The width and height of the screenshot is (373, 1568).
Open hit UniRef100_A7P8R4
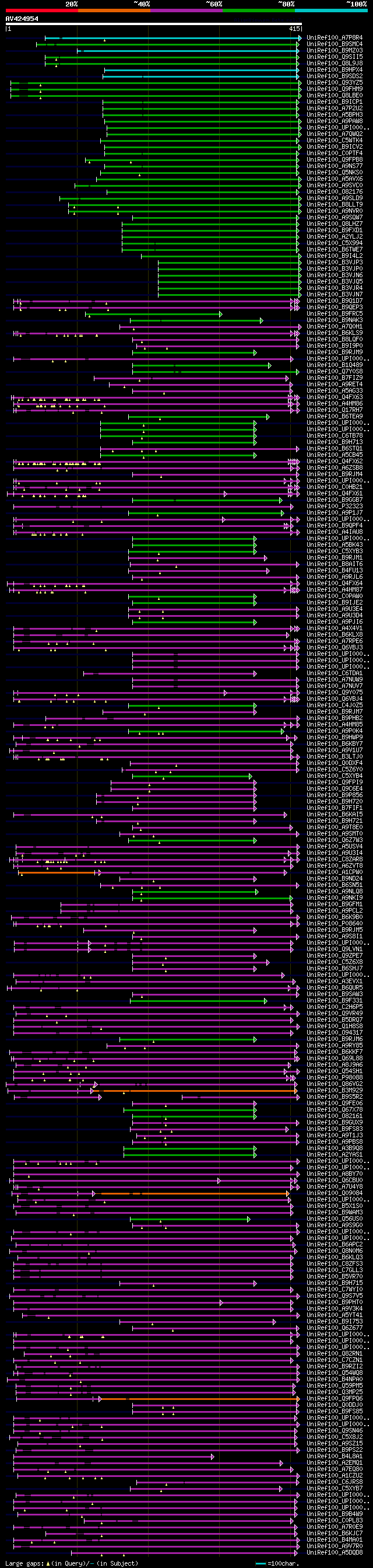point(335,38)
